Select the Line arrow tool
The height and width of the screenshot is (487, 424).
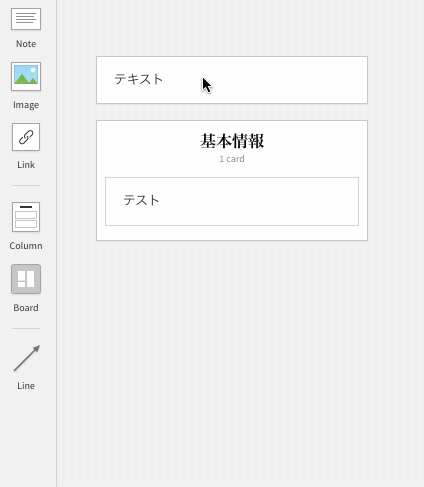tap(27, 358)
